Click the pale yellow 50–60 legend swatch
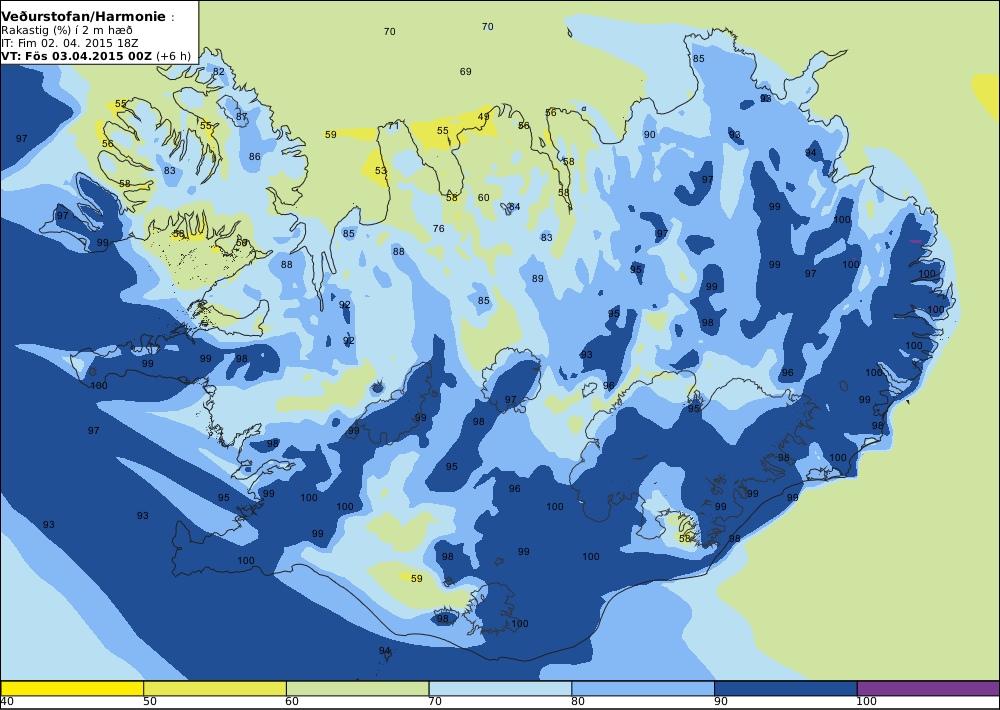Screen dimensions: 1000x710 pos(215,688)
